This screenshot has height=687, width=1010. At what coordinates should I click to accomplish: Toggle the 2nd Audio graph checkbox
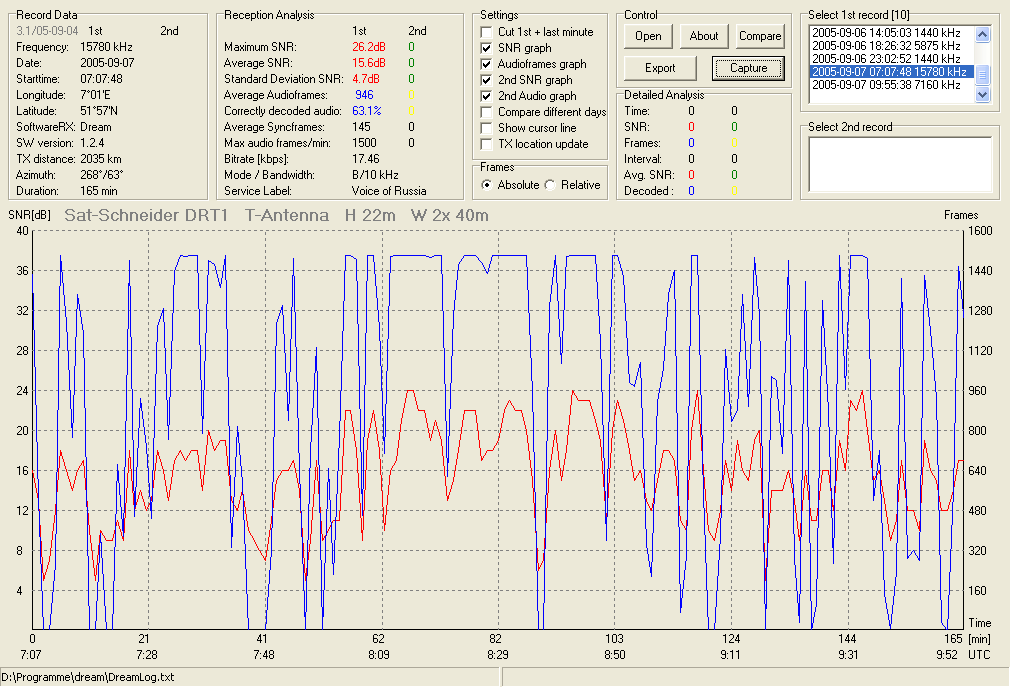[487, 96]
